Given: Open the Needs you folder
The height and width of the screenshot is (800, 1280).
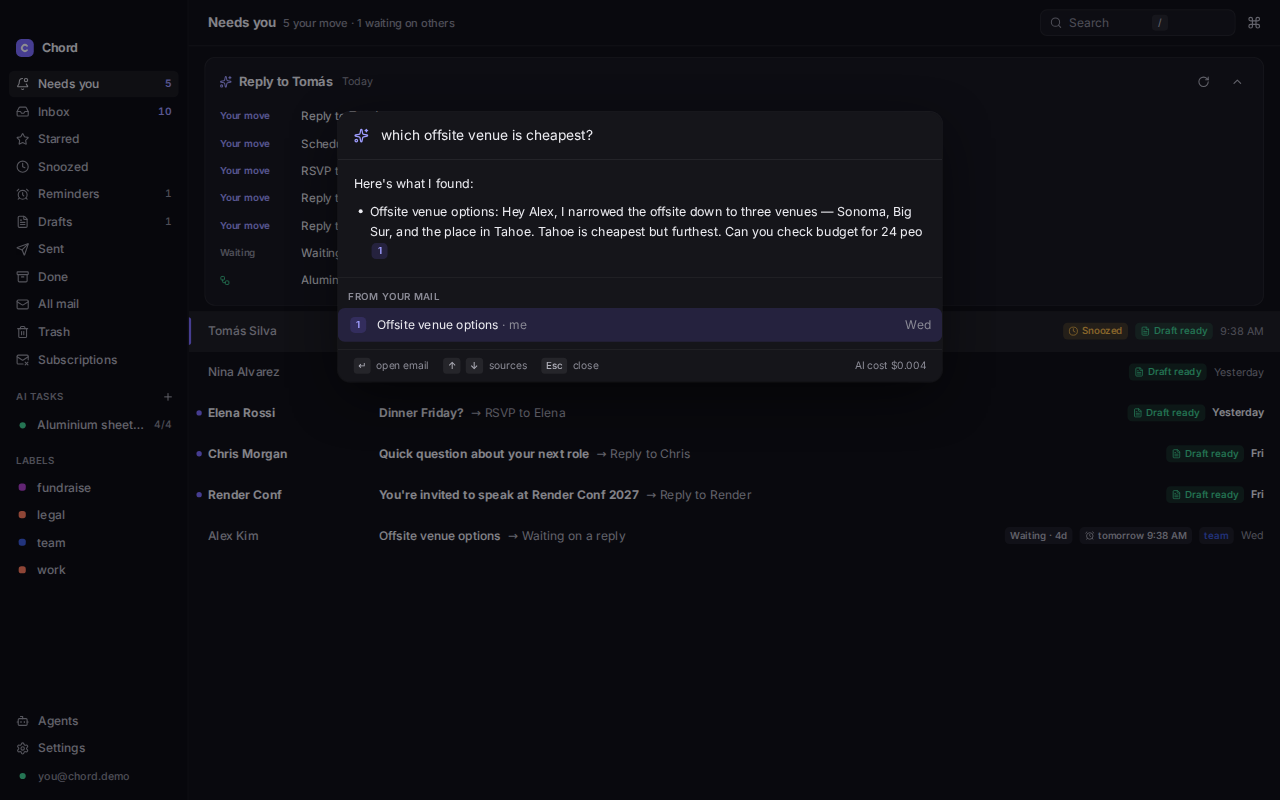Looking at the screenshot, I should pos(94,84).
